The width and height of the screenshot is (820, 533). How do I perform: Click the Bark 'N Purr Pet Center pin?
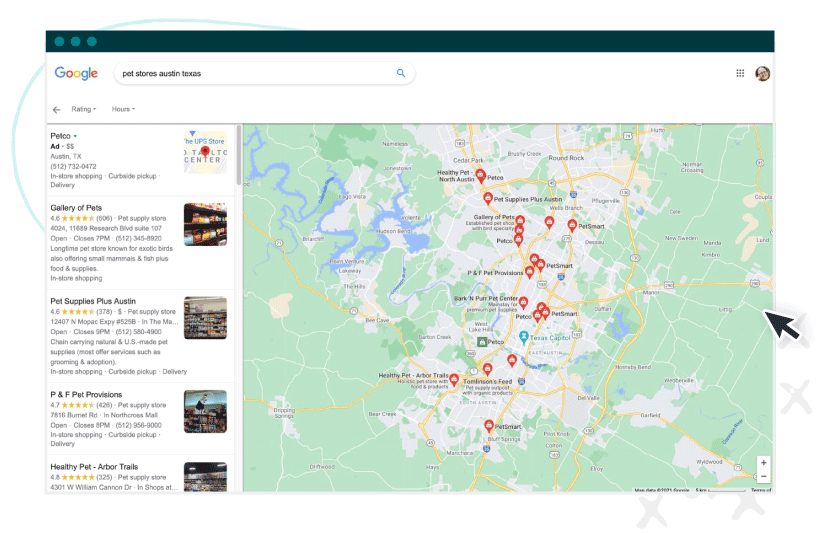pos(523,302)
